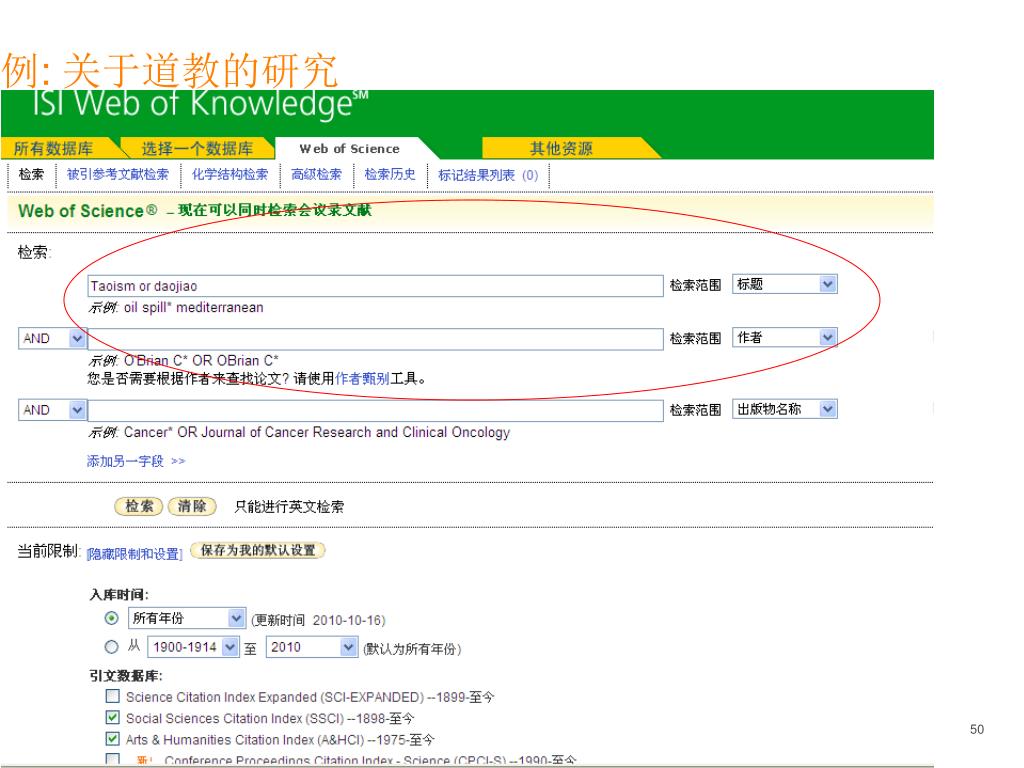The width and height of the screenshot is (1024, 768).
Task: Click the empty author search field
Action: 376,339
